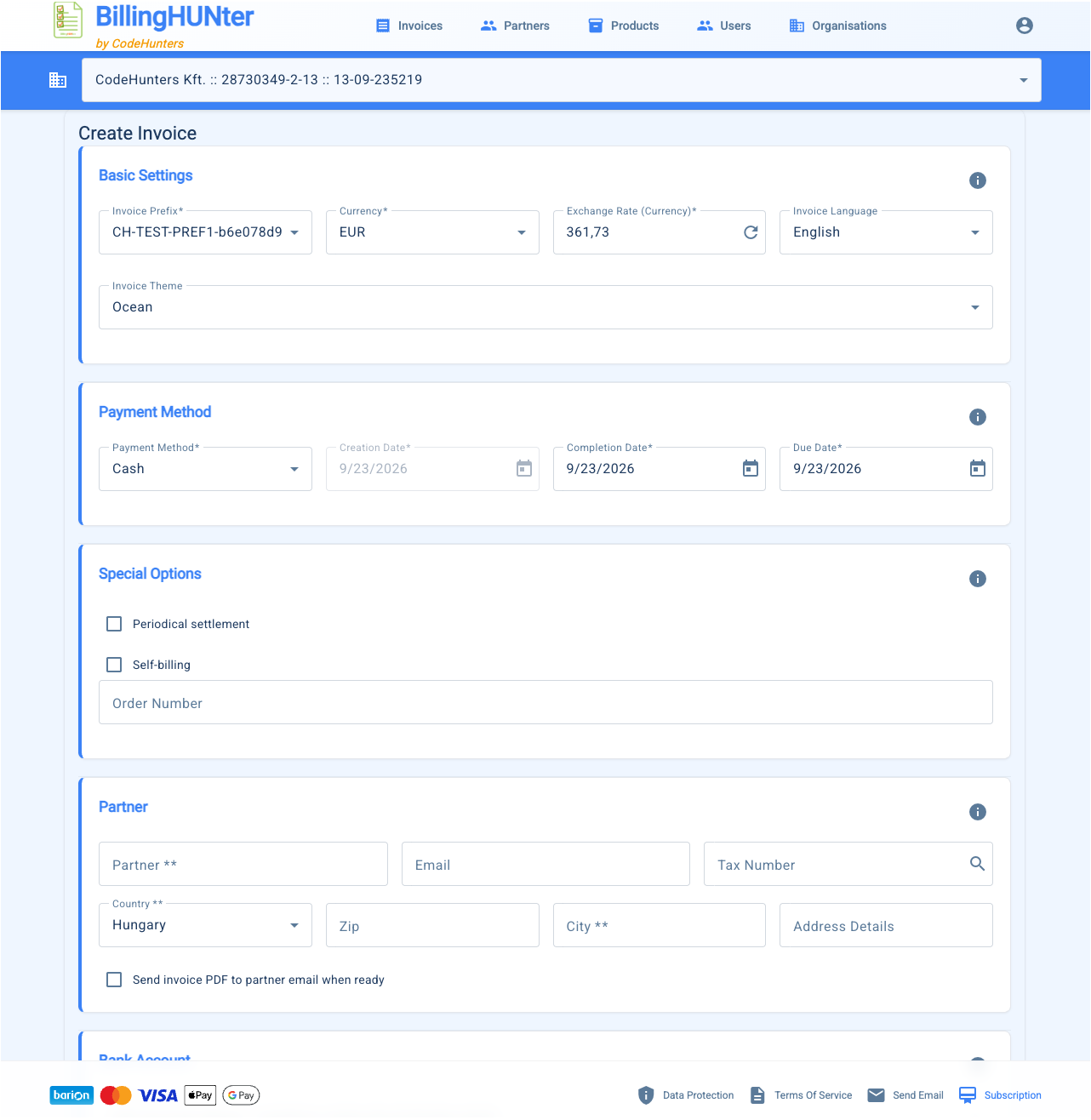Click the Apple Pay badge
This screenshot has width=1091, height=1120.
pyautogui.click(x=200, y=1095)
